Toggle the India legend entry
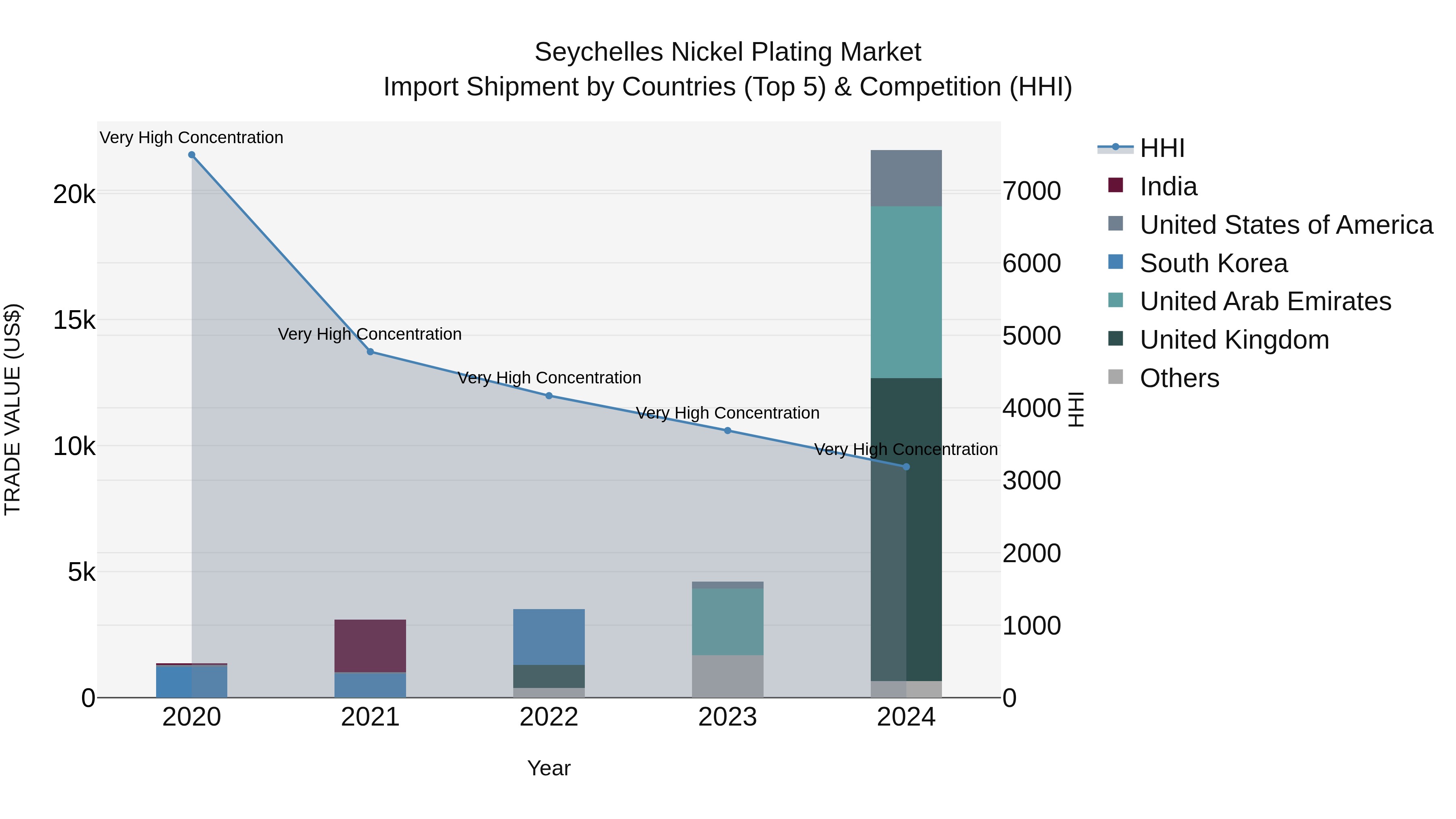1456x819 pixels. point(1153,186)
